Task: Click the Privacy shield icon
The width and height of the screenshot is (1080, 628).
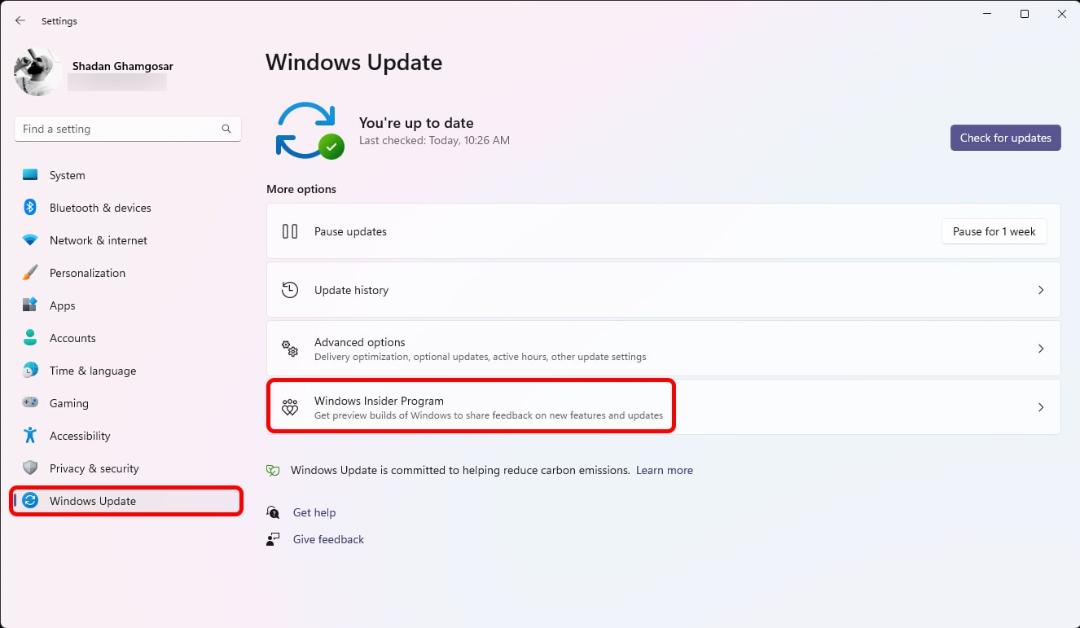Action: 30,468
